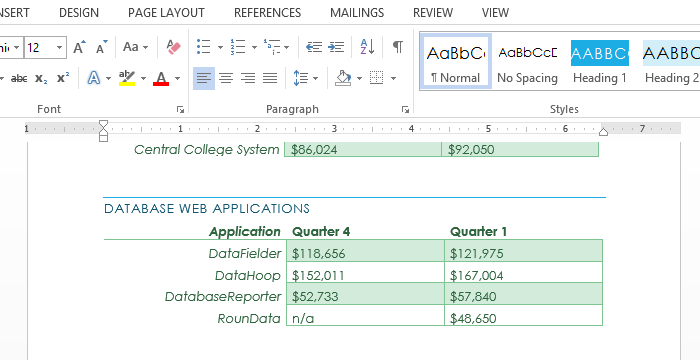Viewport: 700px width, 360px height.
Task: Open the REFERENCES tab
Action: 267,13
